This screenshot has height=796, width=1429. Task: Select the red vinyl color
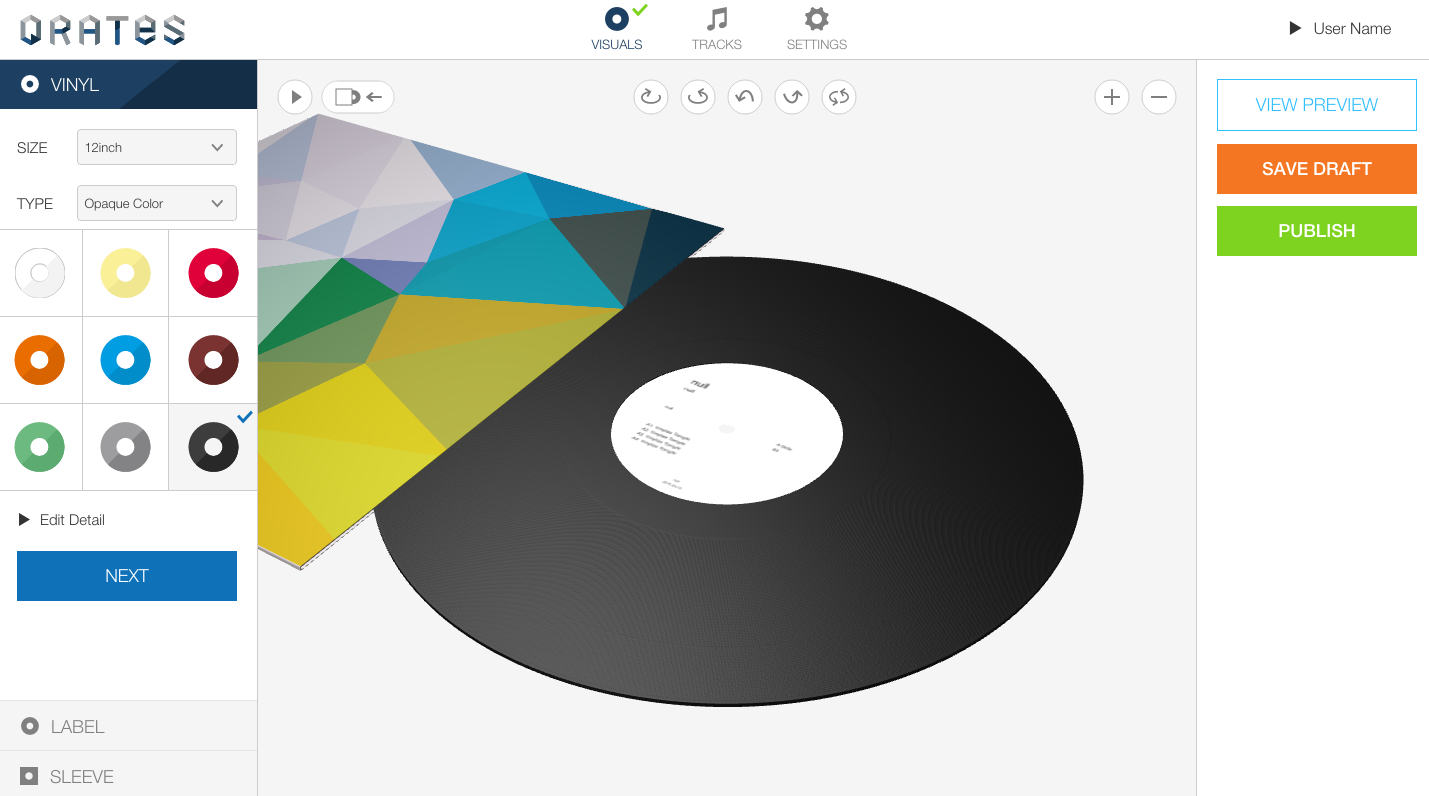(213, 273)
